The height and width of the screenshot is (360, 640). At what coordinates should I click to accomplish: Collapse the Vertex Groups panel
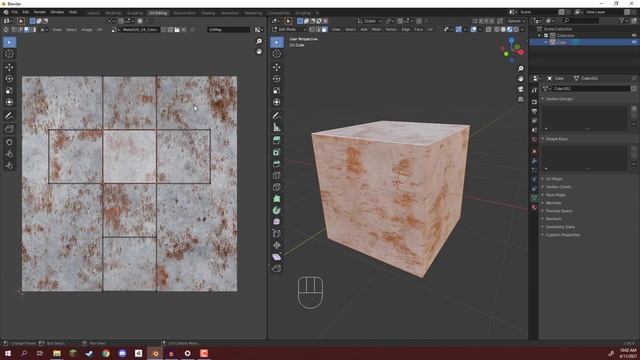pos(559,99)
